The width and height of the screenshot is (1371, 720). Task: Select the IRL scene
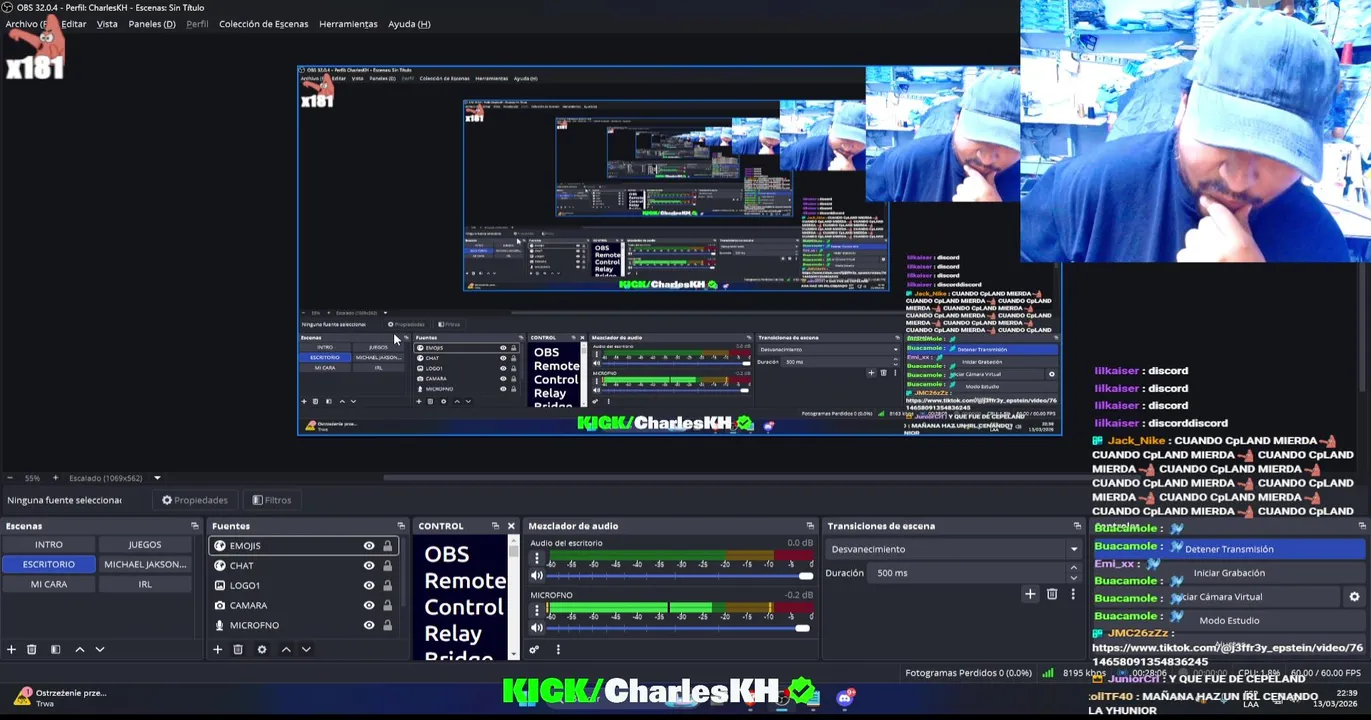[145, 584]
